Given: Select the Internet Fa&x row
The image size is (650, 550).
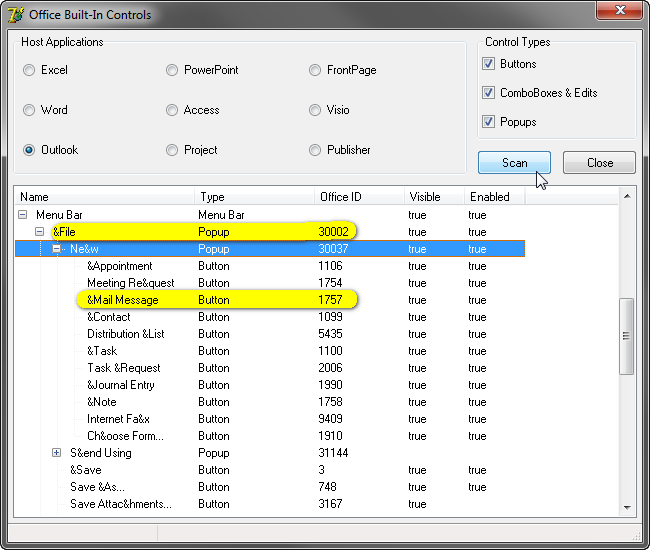Looking at the screenshot, I should tap(270, 419).
